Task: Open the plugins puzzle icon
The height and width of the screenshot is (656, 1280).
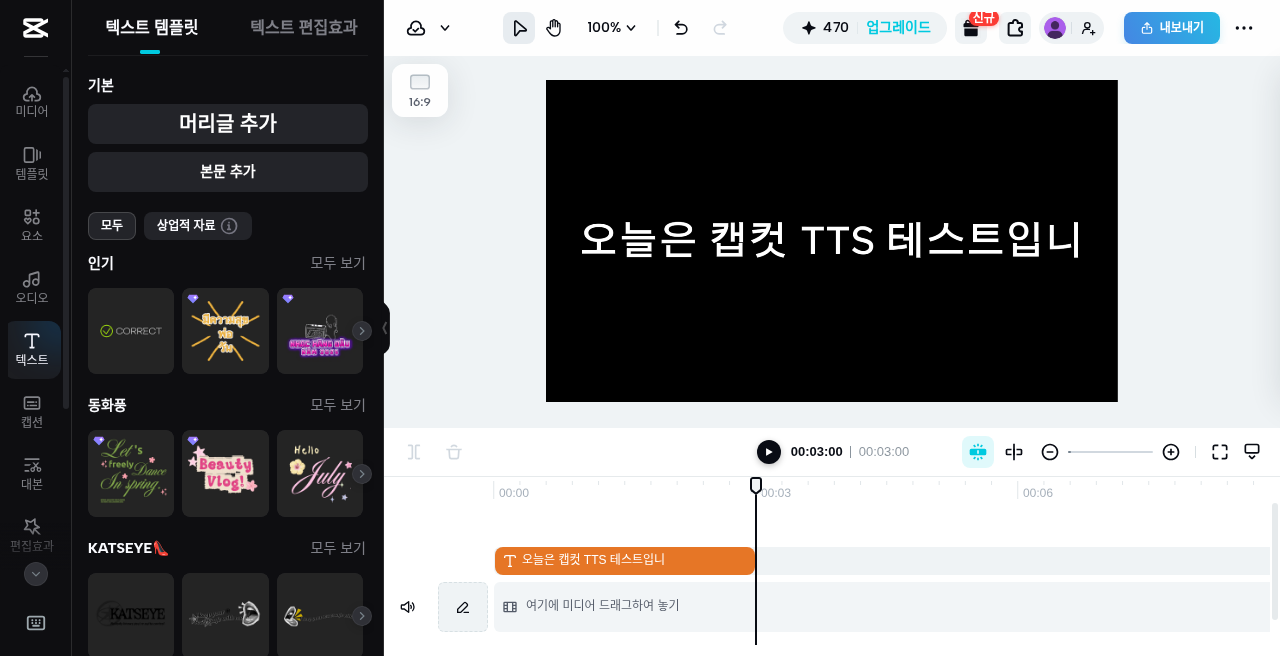Action: pyautogui.click(x=1015, y=28)
